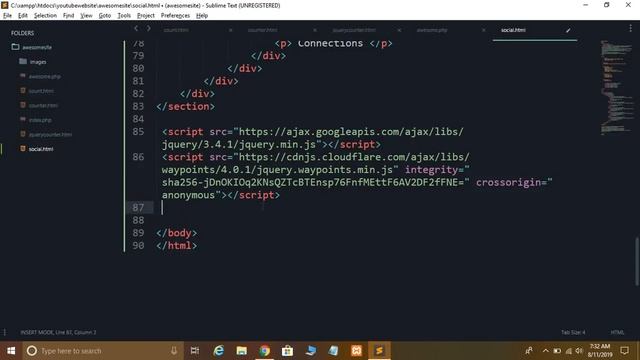Open the Find menu
This screenshot has height=360, width=640.
tap(68, 16)
